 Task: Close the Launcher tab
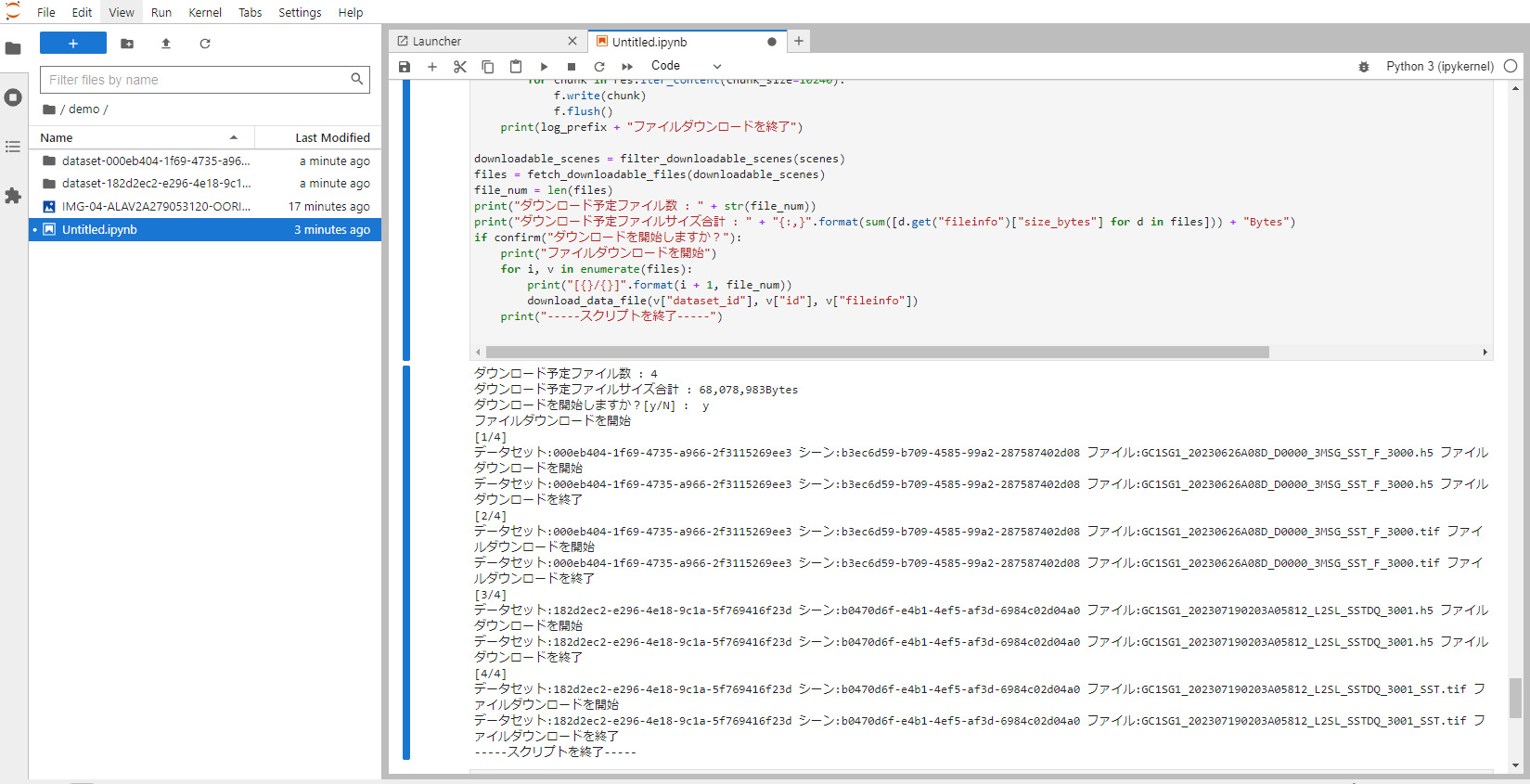click(x=572, y=42)
